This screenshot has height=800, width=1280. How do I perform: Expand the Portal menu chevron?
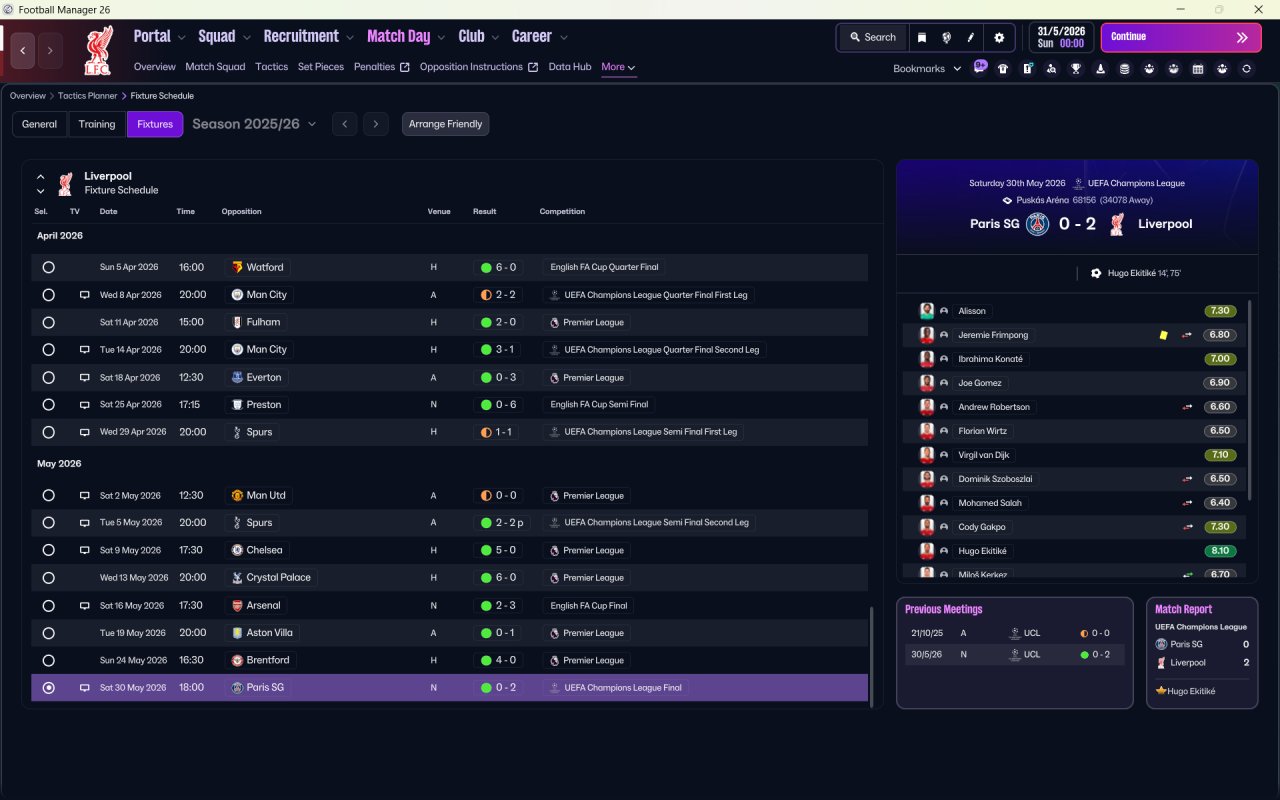point(181,37)
